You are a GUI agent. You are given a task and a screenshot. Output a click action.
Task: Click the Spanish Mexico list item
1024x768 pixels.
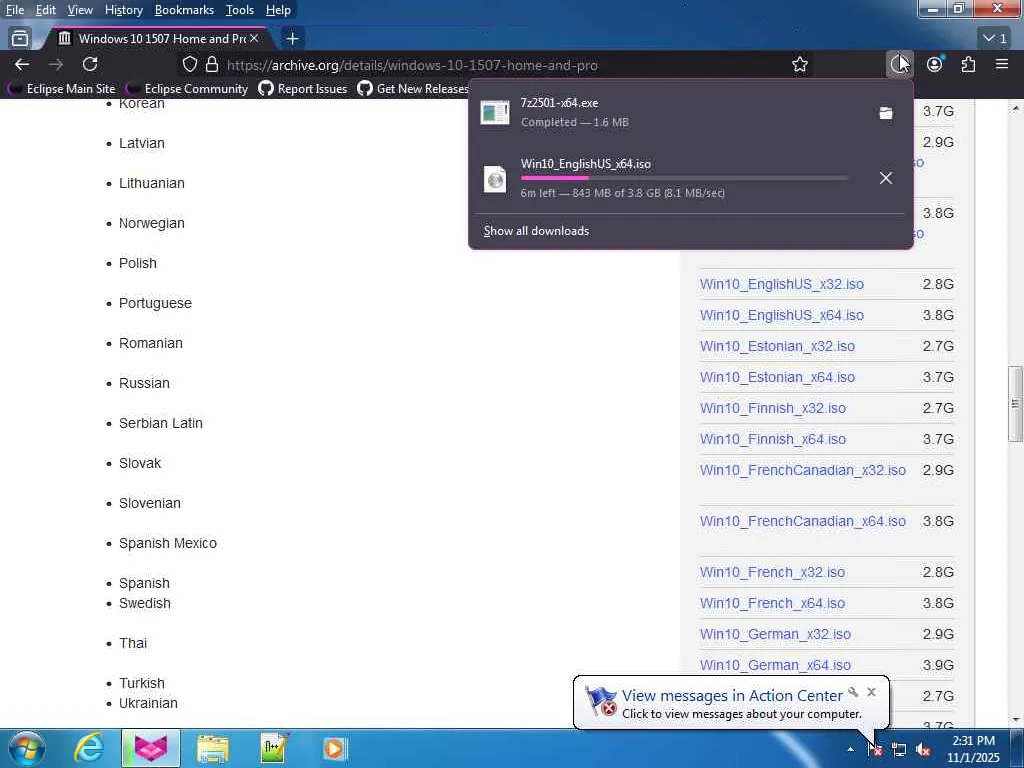168,543
